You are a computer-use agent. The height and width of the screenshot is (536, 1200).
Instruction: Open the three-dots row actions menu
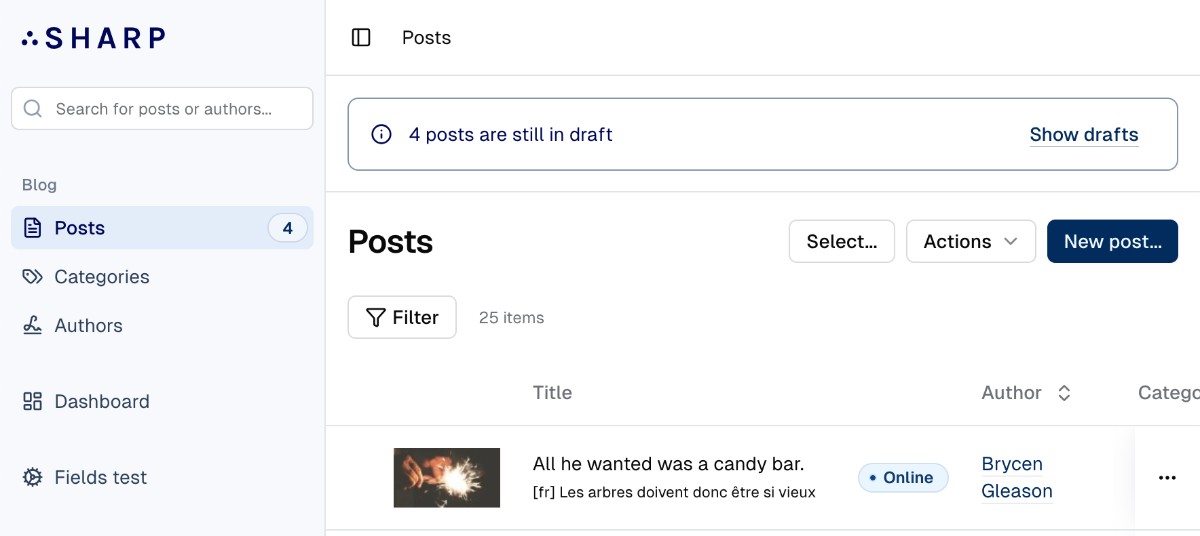click(x=1166, y=478)
